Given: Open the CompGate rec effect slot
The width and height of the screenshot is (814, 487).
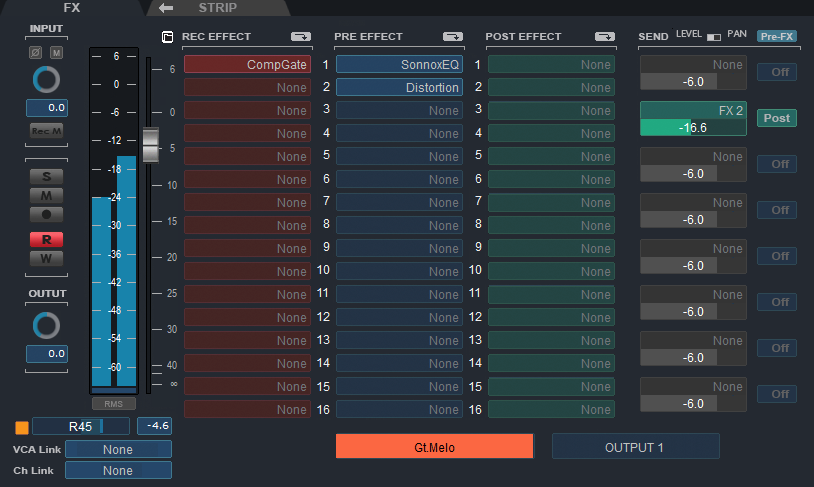Looking at the screenshot, I should pyautogui.click(x=247, y=64).
